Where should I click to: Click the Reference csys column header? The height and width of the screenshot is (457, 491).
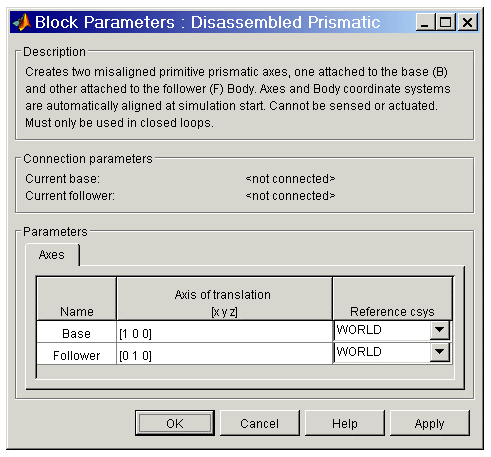[x=392, y=299]
